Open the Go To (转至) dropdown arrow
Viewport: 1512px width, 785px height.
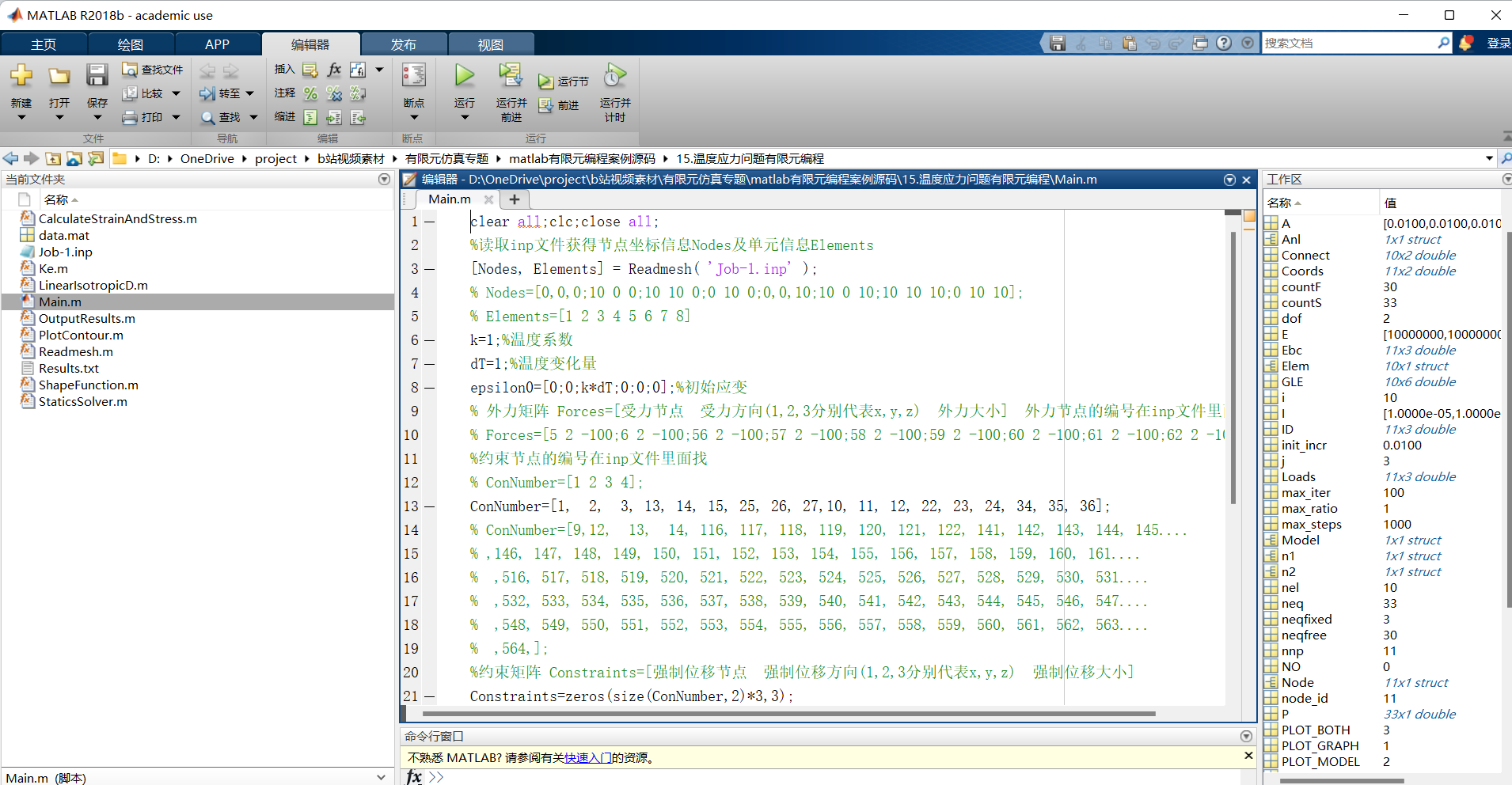pyautogui.click(x=250, y=93)
